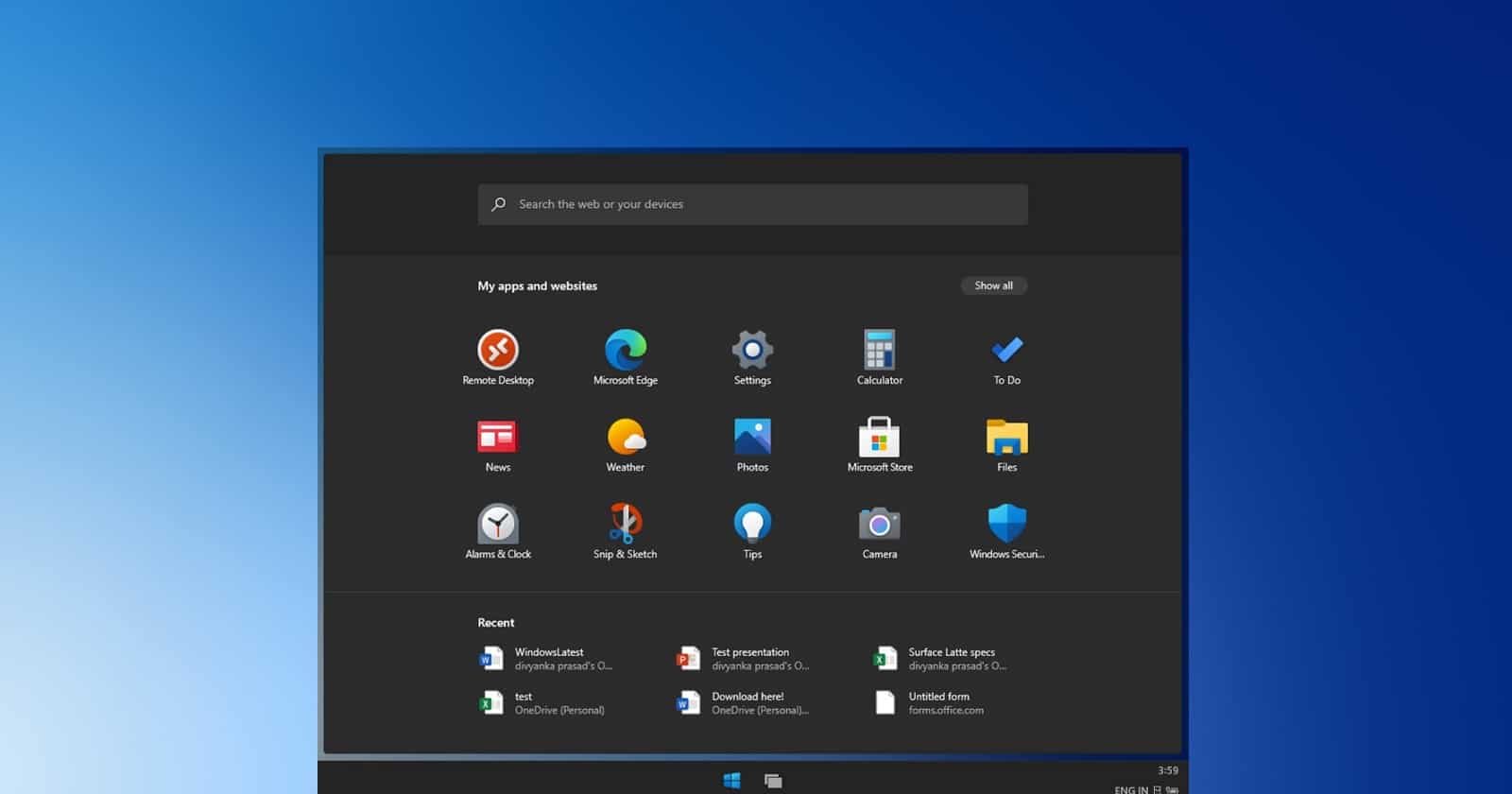Launch the Camera app
This screenshot has height=794, width=1512.
[x=880, y=532]
